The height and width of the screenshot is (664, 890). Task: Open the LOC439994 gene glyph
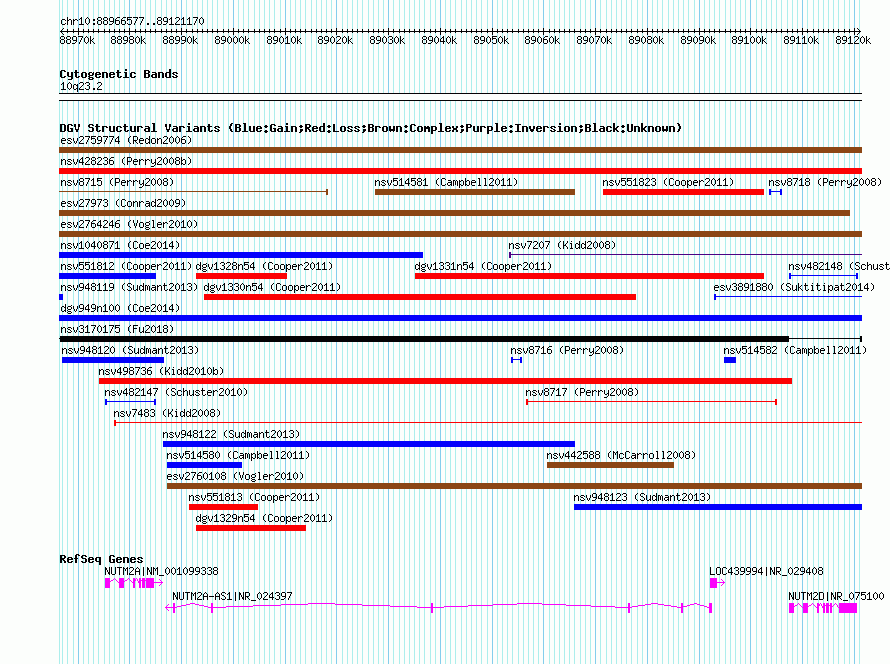point(717,583)
